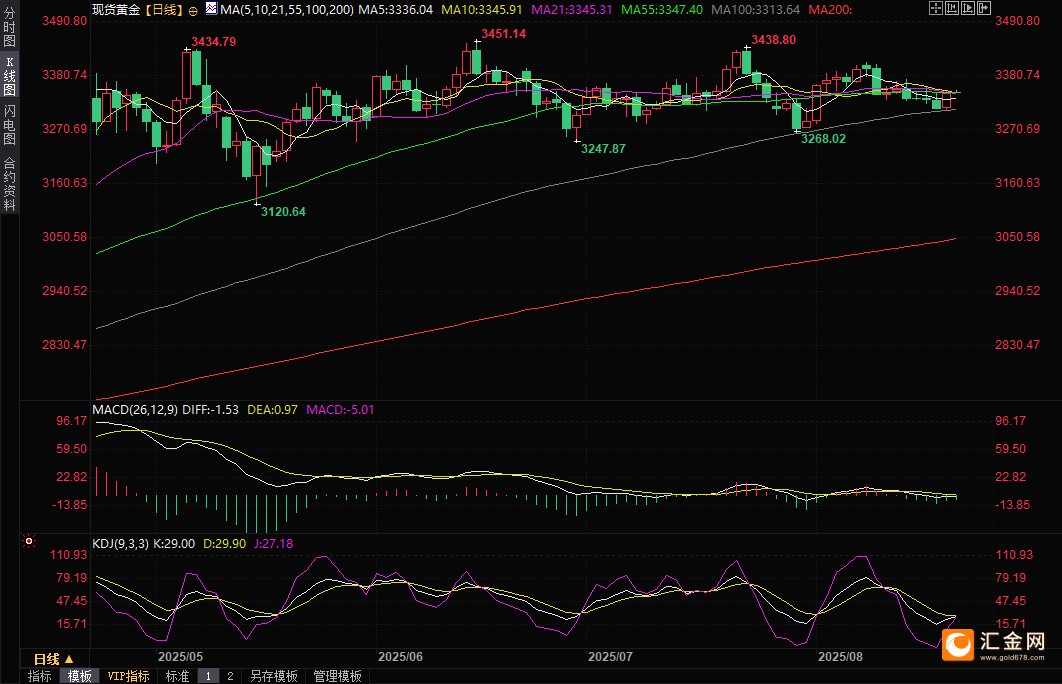
Task: Open 管理模板 template manager
Action: point(337,676)
